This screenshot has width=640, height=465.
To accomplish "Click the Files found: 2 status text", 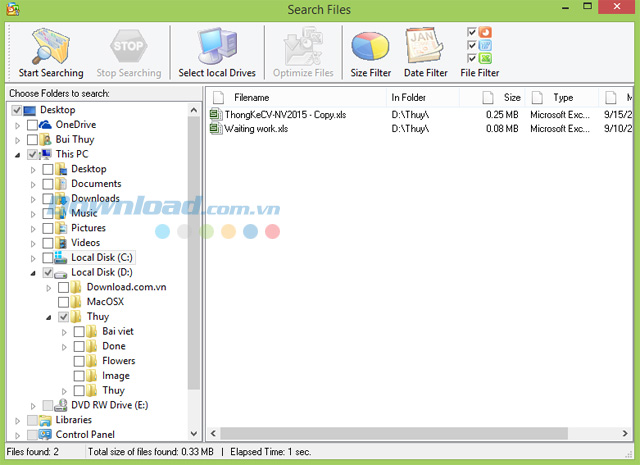I will pos(33,452).
